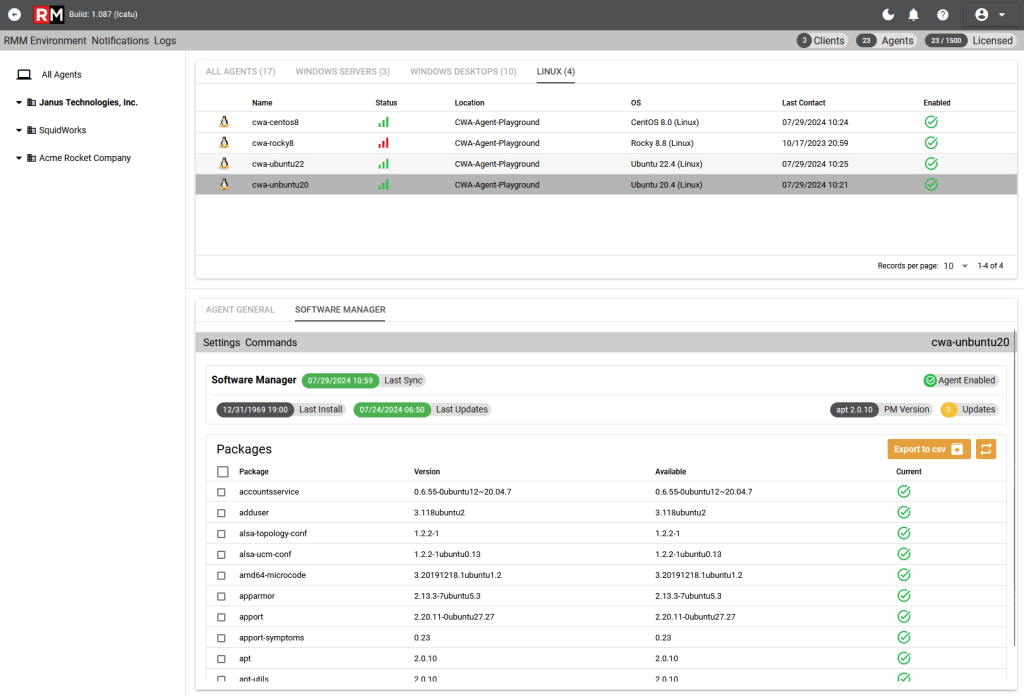The image size is (1024, 696).
Task: Open Notifications menu item
Action: tap(120, 40)
